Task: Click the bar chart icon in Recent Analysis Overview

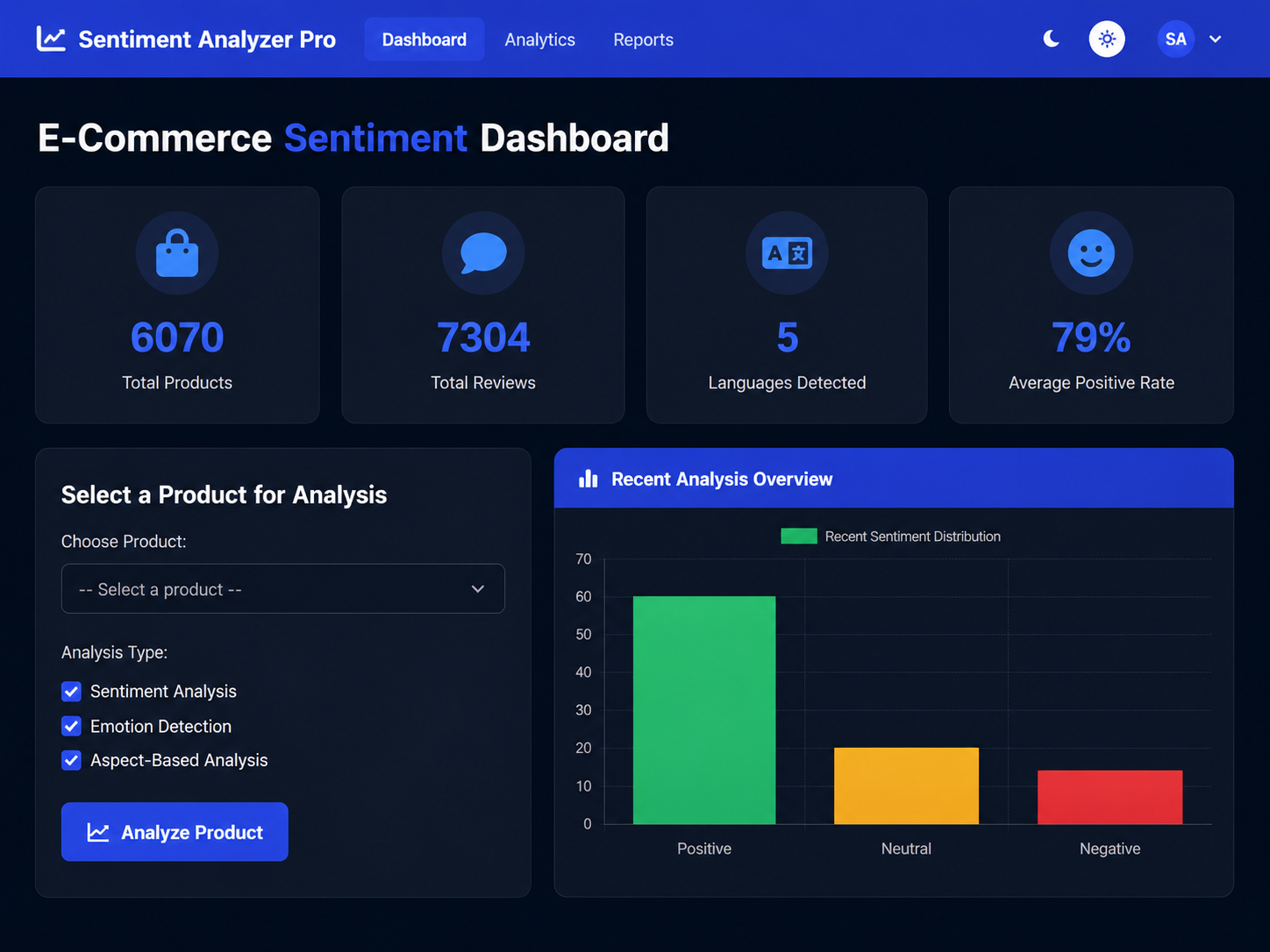Action: [589, 479]
